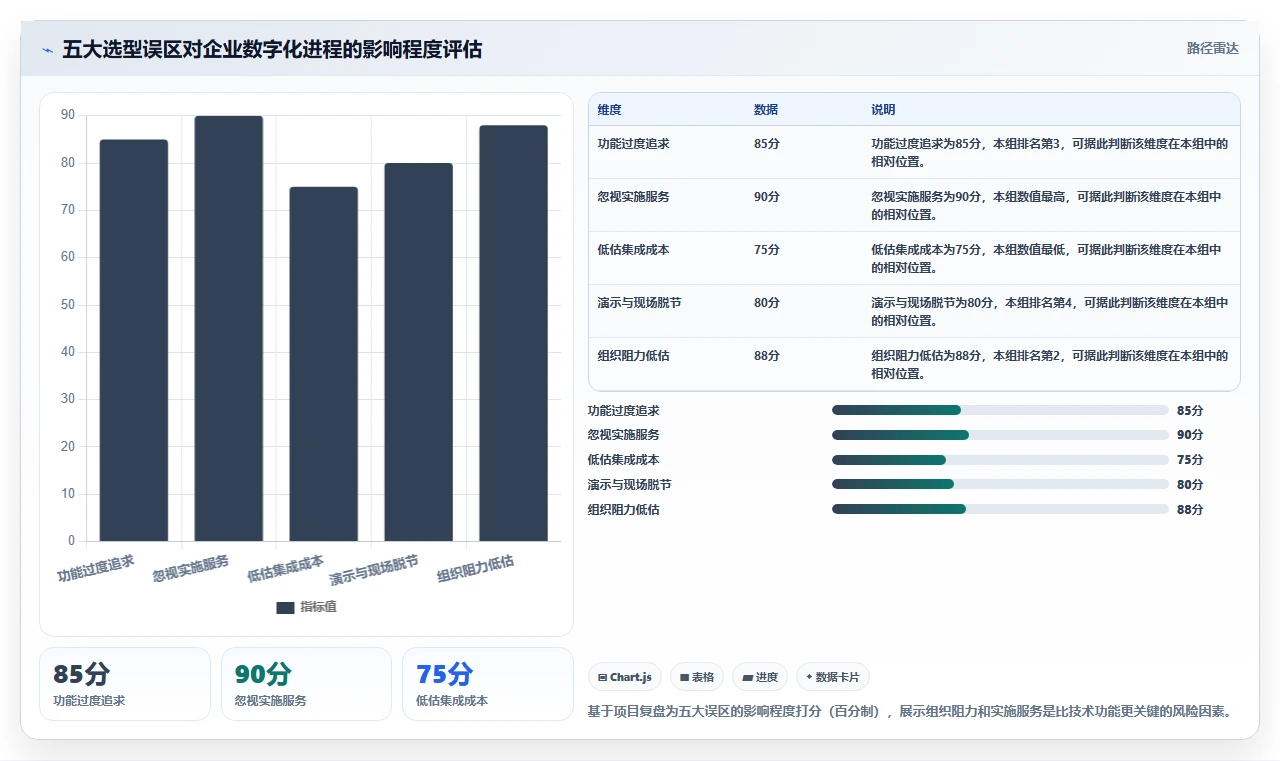Click the 组织阻力低估 label in the progress list
The height and width of the screenshot is (761, 1280).
624,510
